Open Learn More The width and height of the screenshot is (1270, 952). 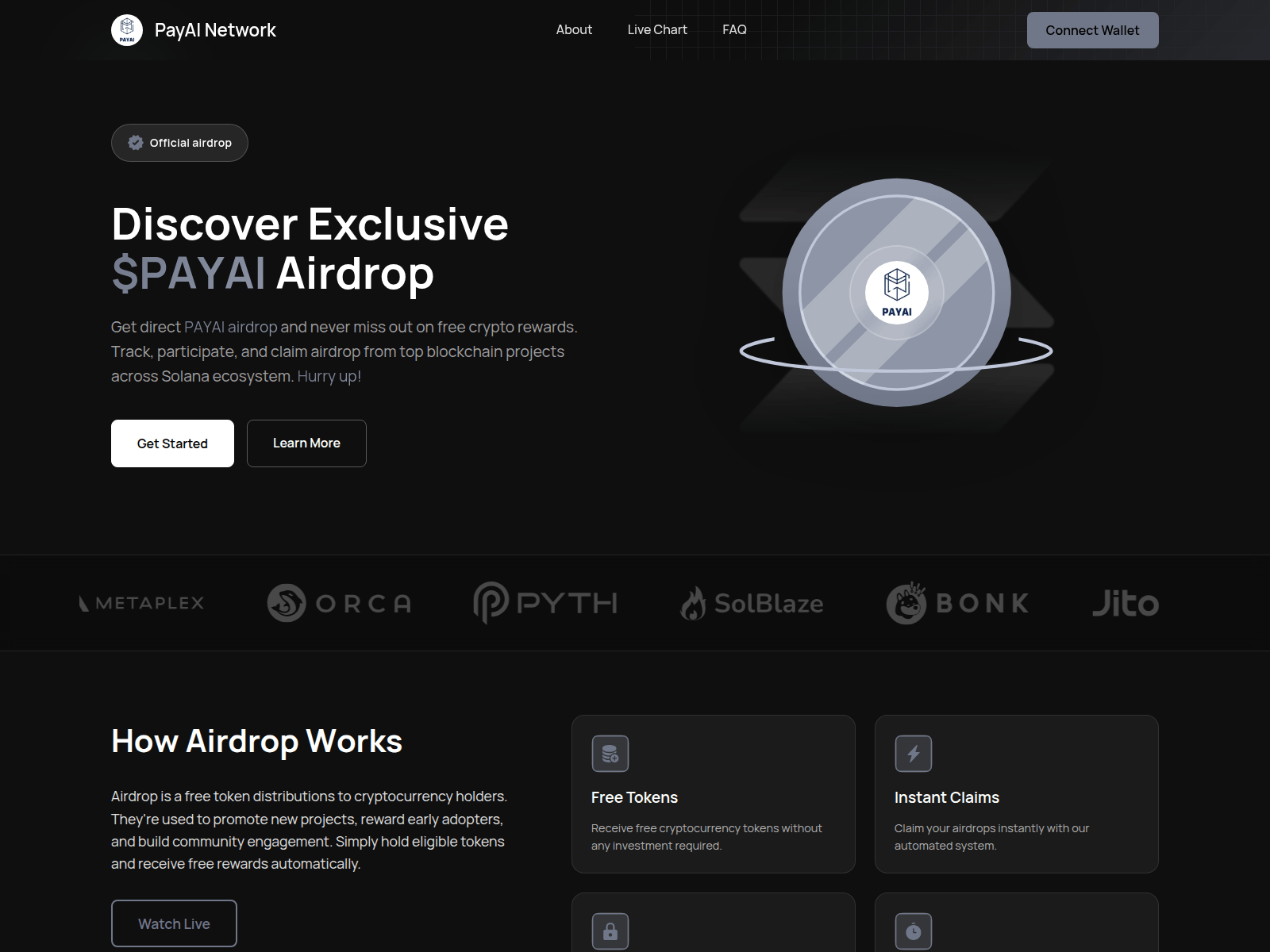306,443
